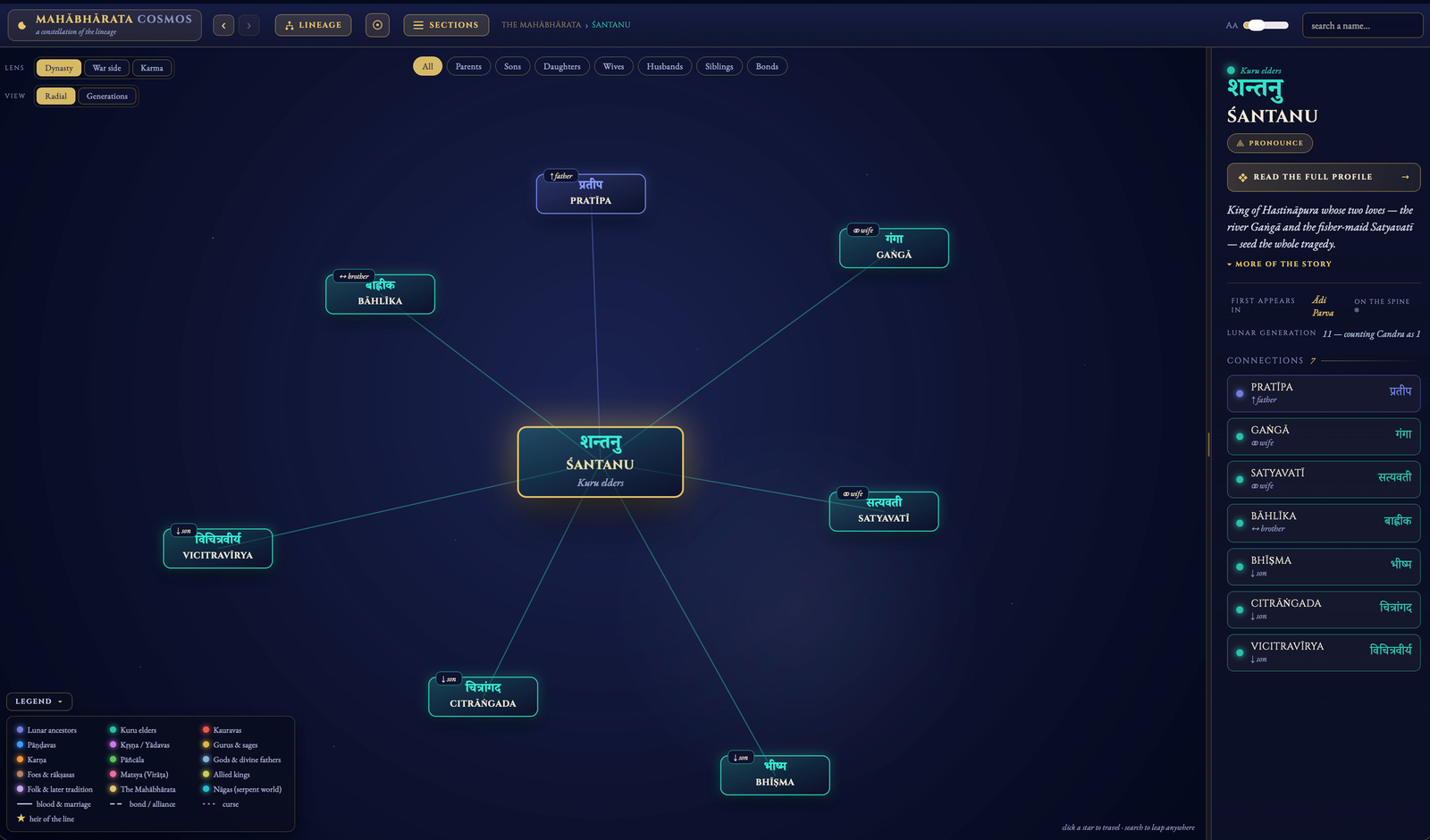This screenshot has width=1430, height=840.
Task: Select Gaṅgā in the connections list
Action: click(x=1324, y=436)
